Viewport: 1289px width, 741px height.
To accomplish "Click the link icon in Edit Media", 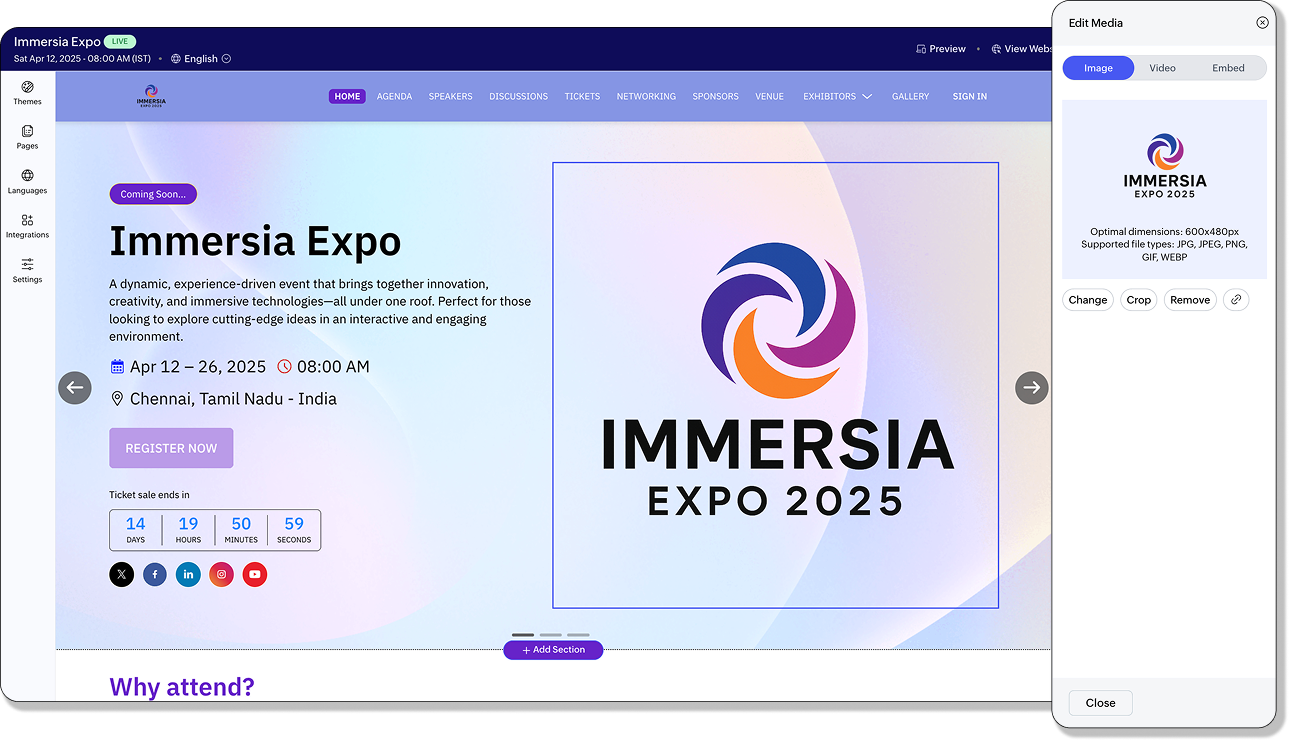I will click(1236, 300).
